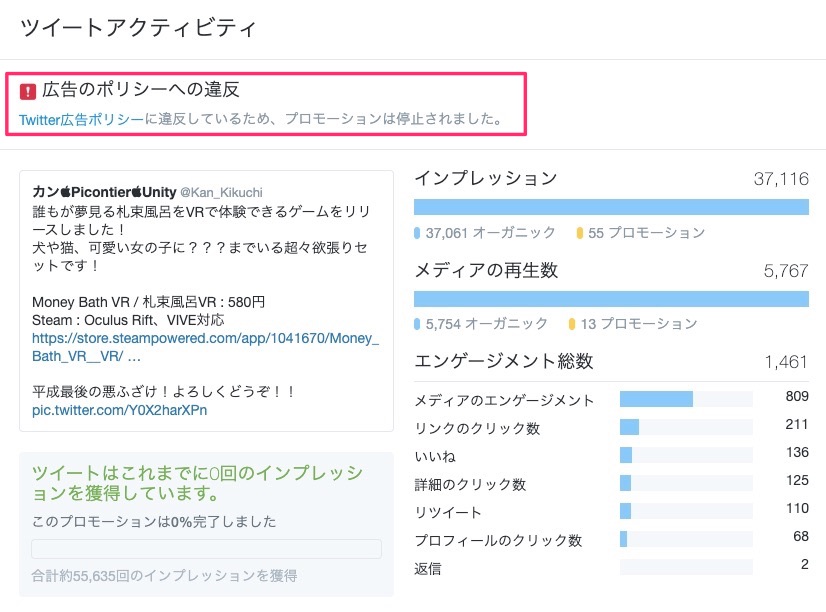Click the エンゲージメント総数 heading

504,361
